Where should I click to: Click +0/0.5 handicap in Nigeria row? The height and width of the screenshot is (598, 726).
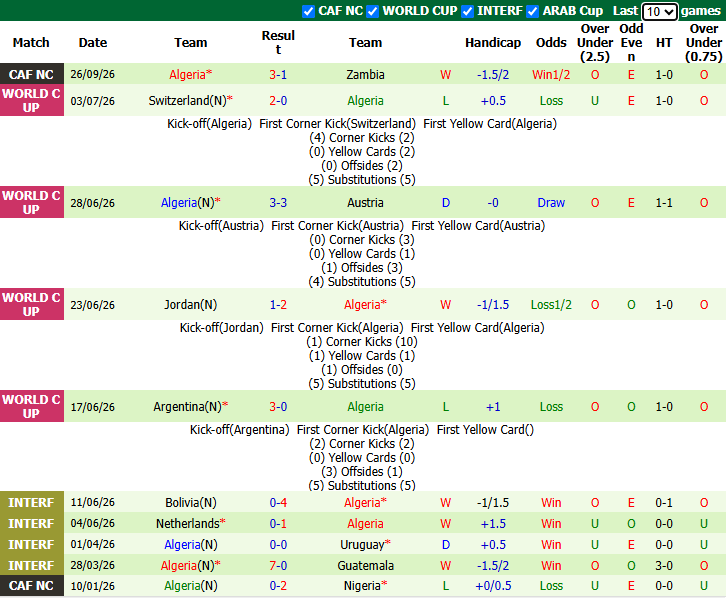(493, 586)
